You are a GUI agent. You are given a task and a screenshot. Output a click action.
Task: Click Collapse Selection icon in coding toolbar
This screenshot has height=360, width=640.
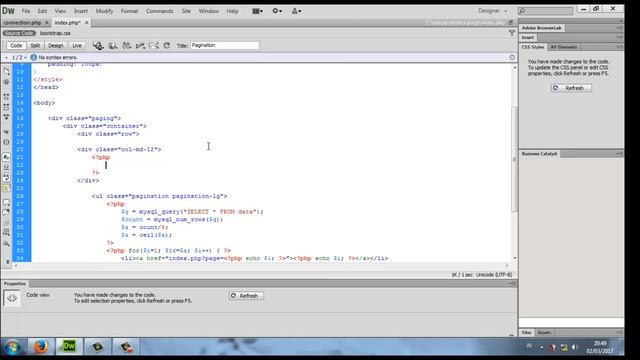point(6,107)
